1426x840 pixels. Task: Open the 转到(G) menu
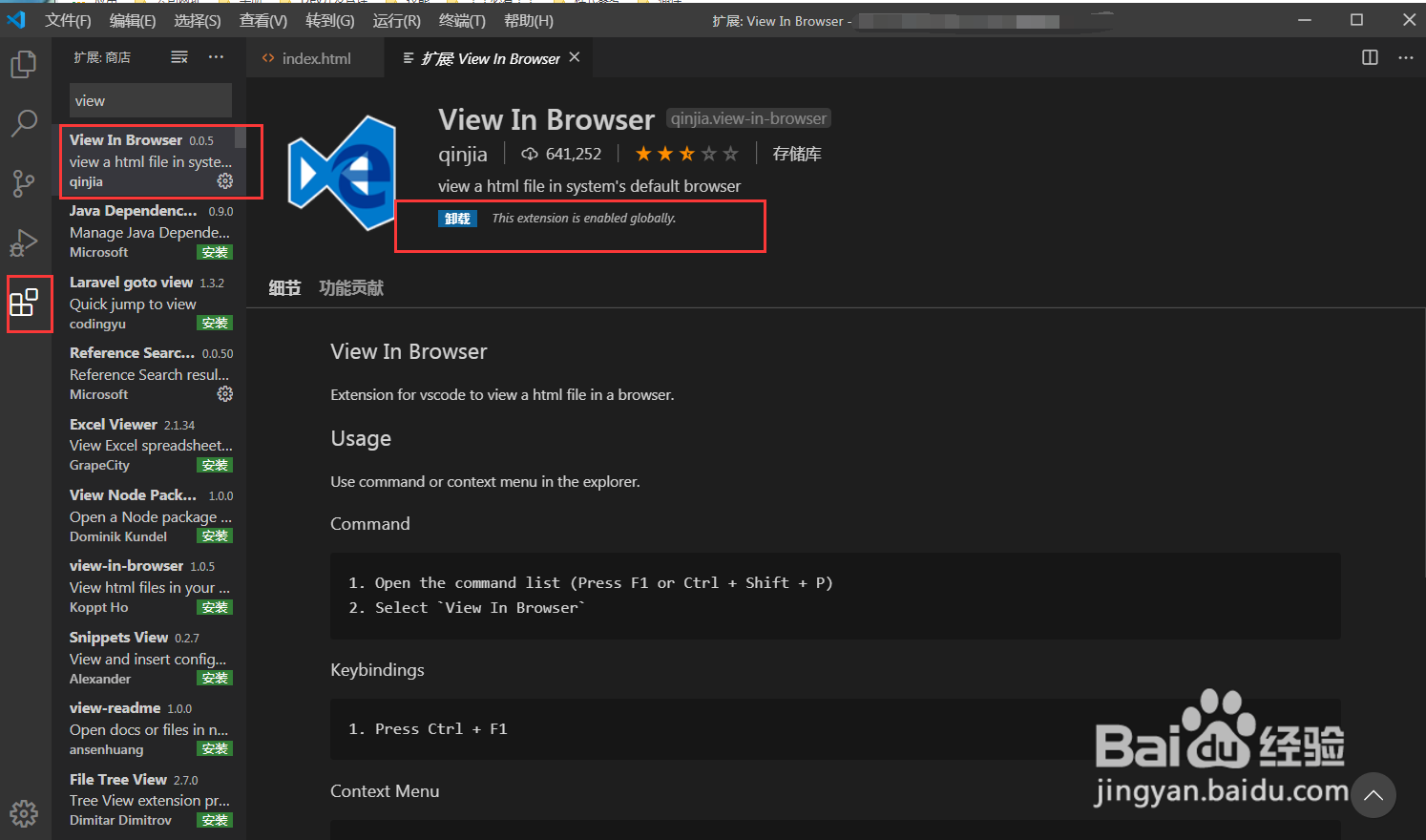pos(330,20)
